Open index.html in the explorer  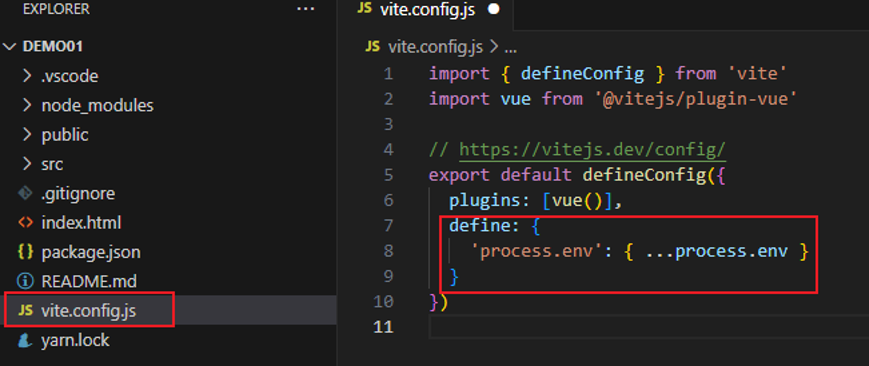[x=81, y=223]
